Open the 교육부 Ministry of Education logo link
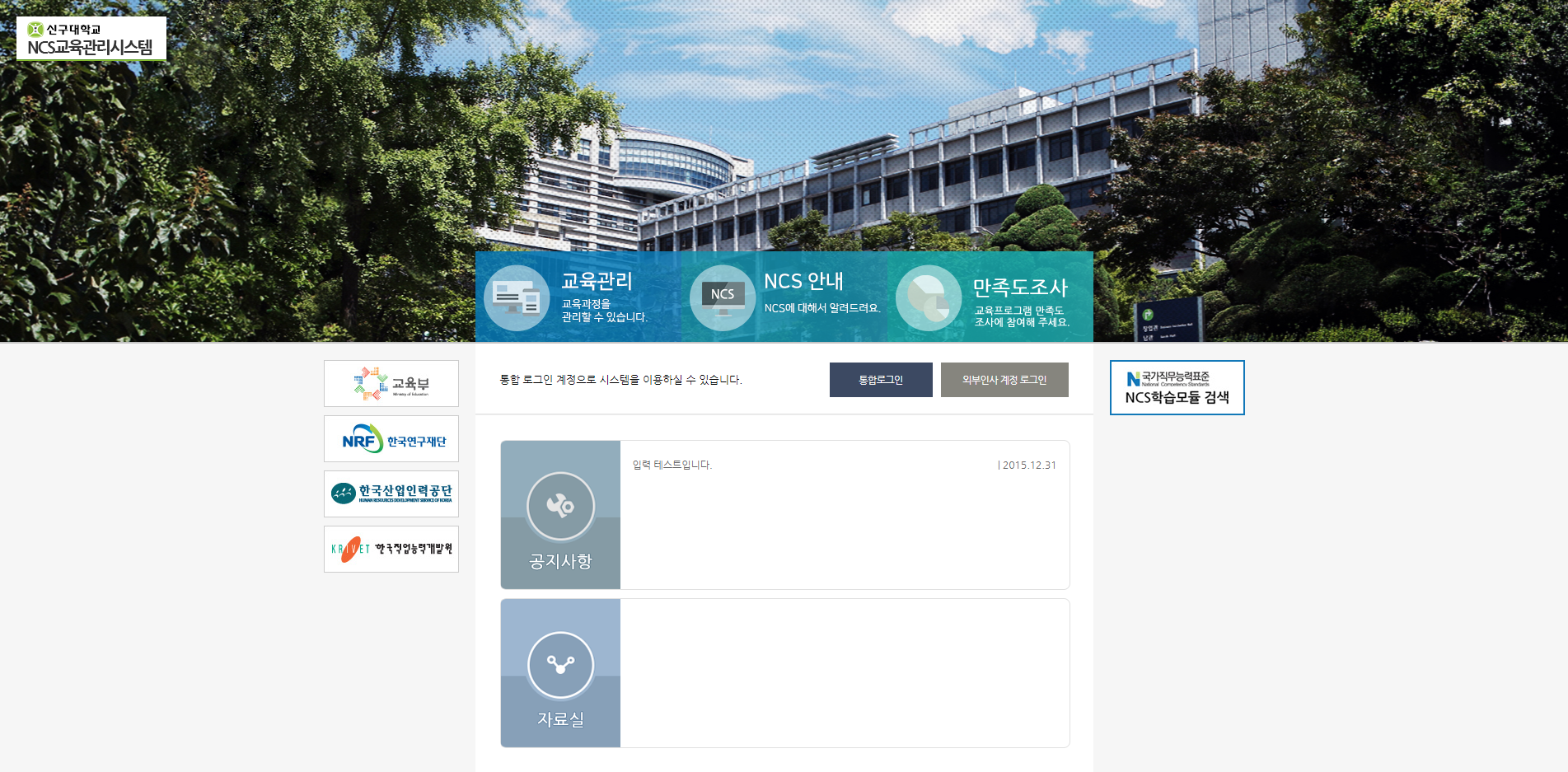This screenshot has height=772, width=1568. coord(391,384)
